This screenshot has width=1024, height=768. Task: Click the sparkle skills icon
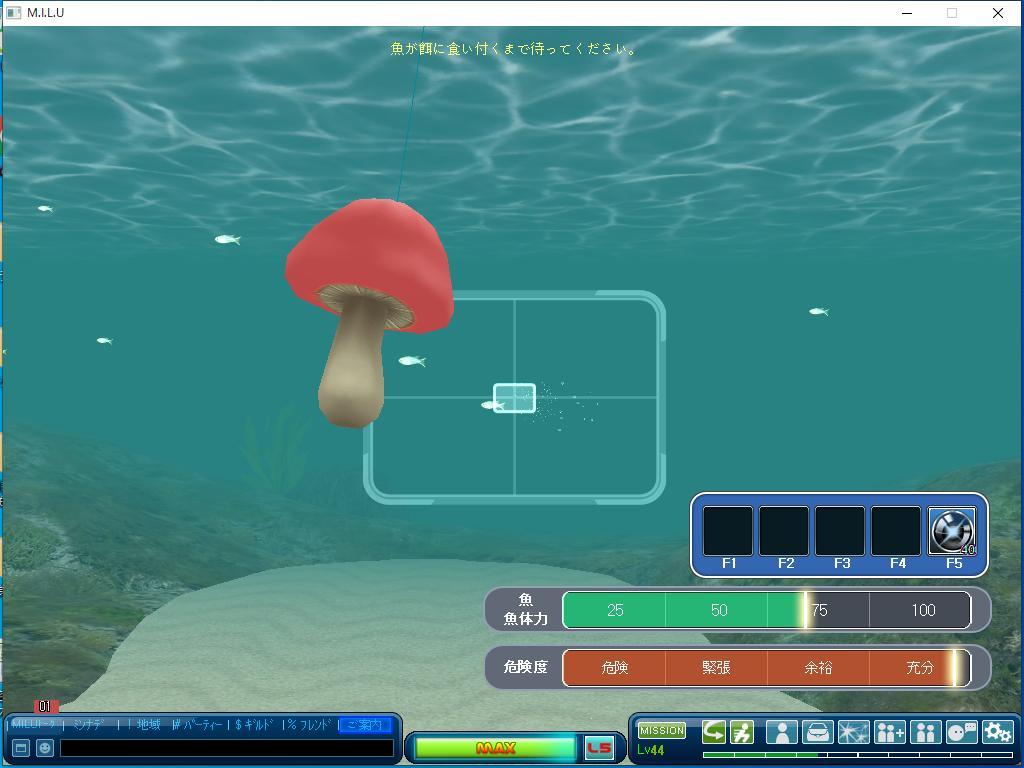coord(853,732)
